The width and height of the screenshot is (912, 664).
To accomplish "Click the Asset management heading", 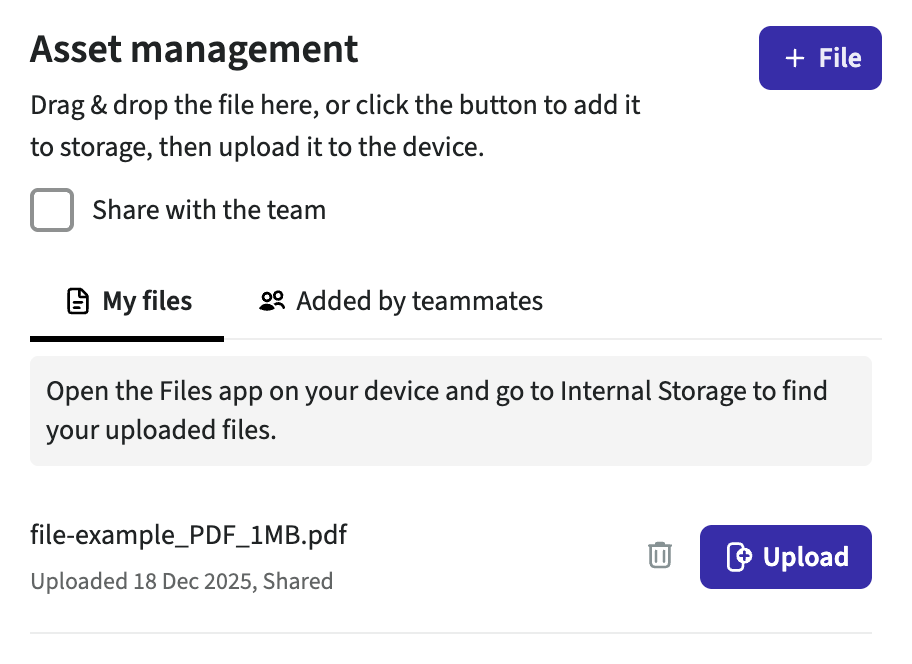I will [194, 49].
